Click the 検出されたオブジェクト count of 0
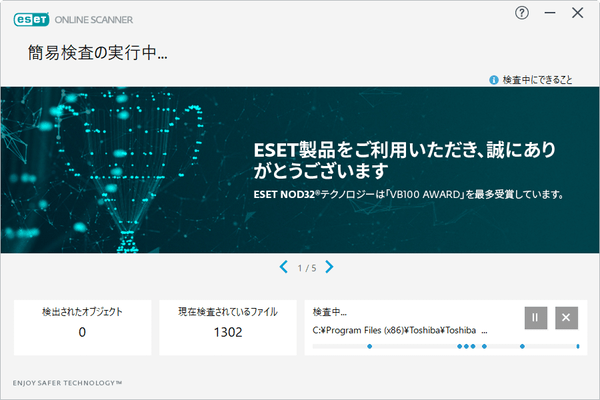Screen dimensions: 600x400 point(82,332)
